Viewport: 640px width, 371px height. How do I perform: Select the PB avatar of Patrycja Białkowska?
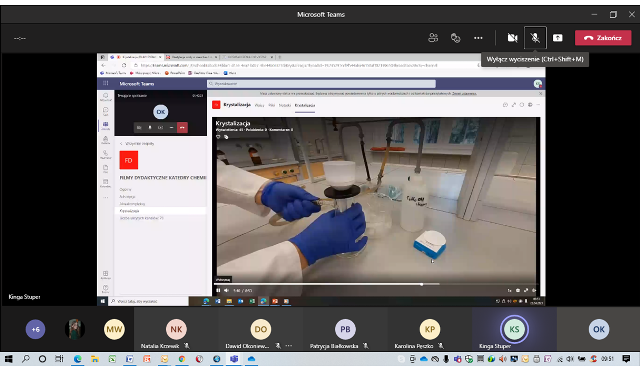click(x=345, y=329)
